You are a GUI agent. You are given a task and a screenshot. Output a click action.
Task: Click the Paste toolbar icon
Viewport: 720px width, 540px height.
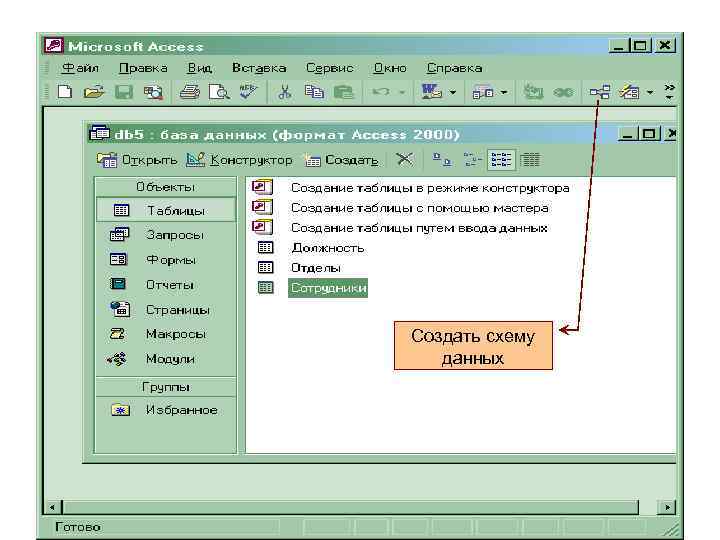[343, 92]
